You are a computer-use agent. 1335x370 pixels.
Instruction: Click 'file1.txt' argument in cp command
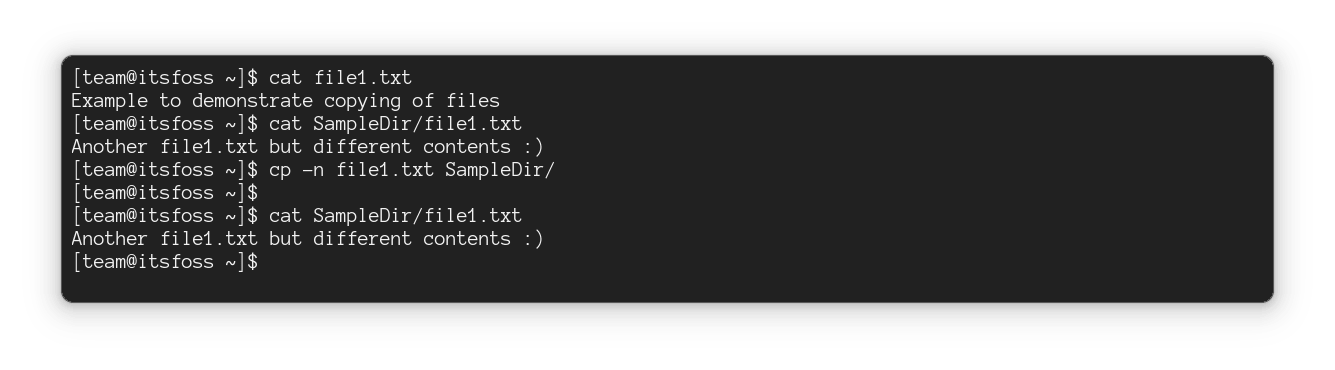pos(385,170)
